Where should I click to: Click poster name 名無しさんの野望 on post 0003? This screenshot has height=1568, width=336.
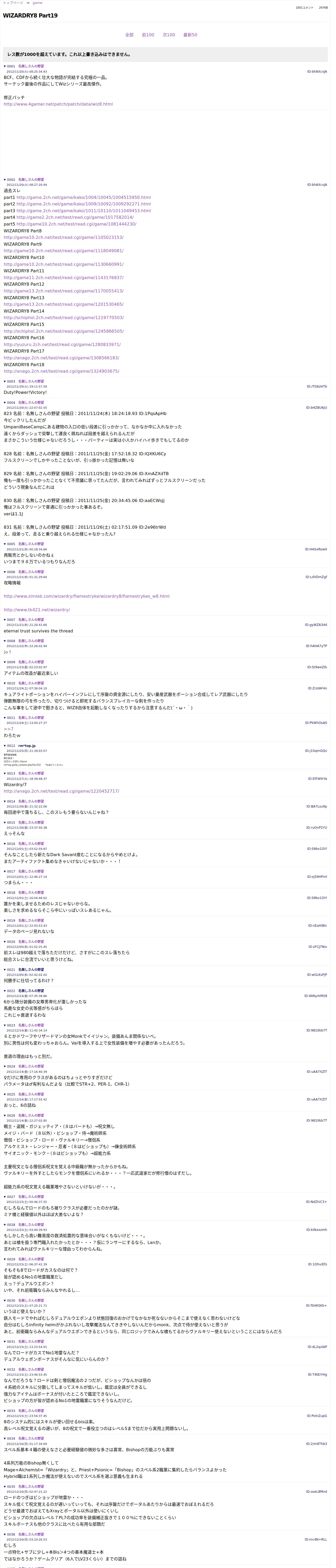pyautogui.click(x=31, y=382)
